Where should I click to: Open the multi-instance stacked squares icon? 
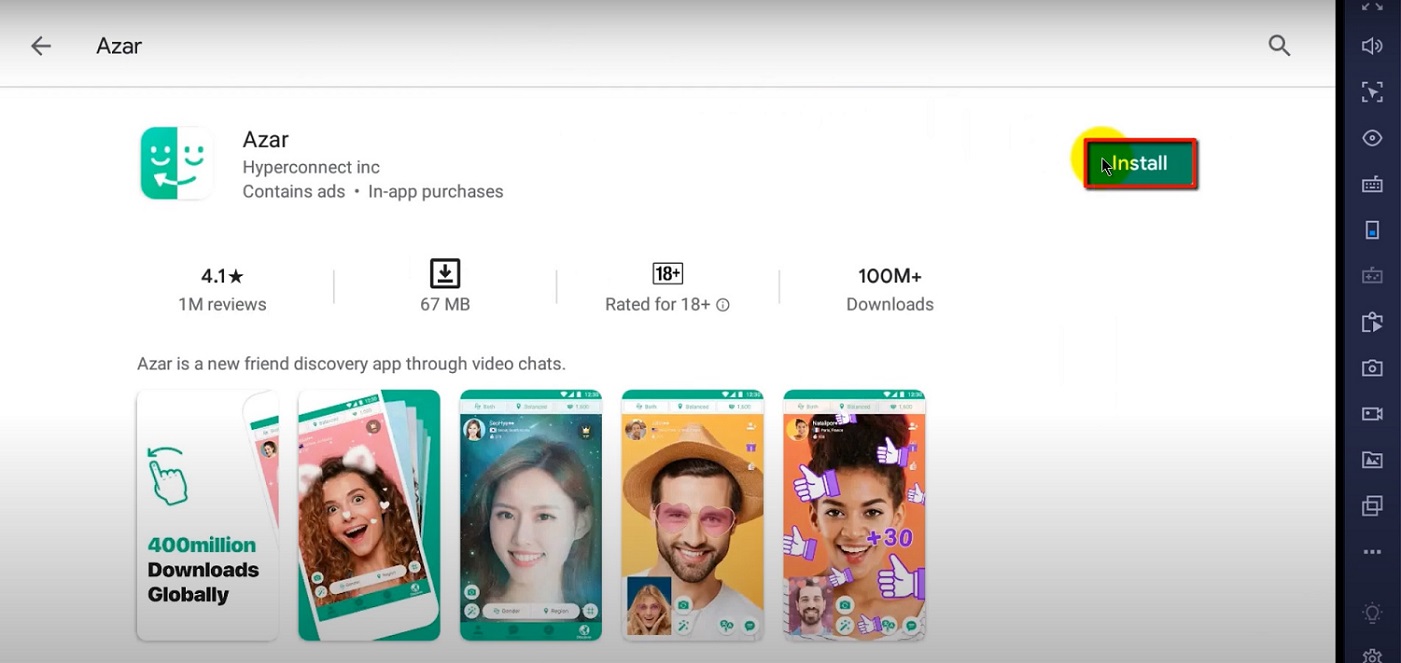1372,506
